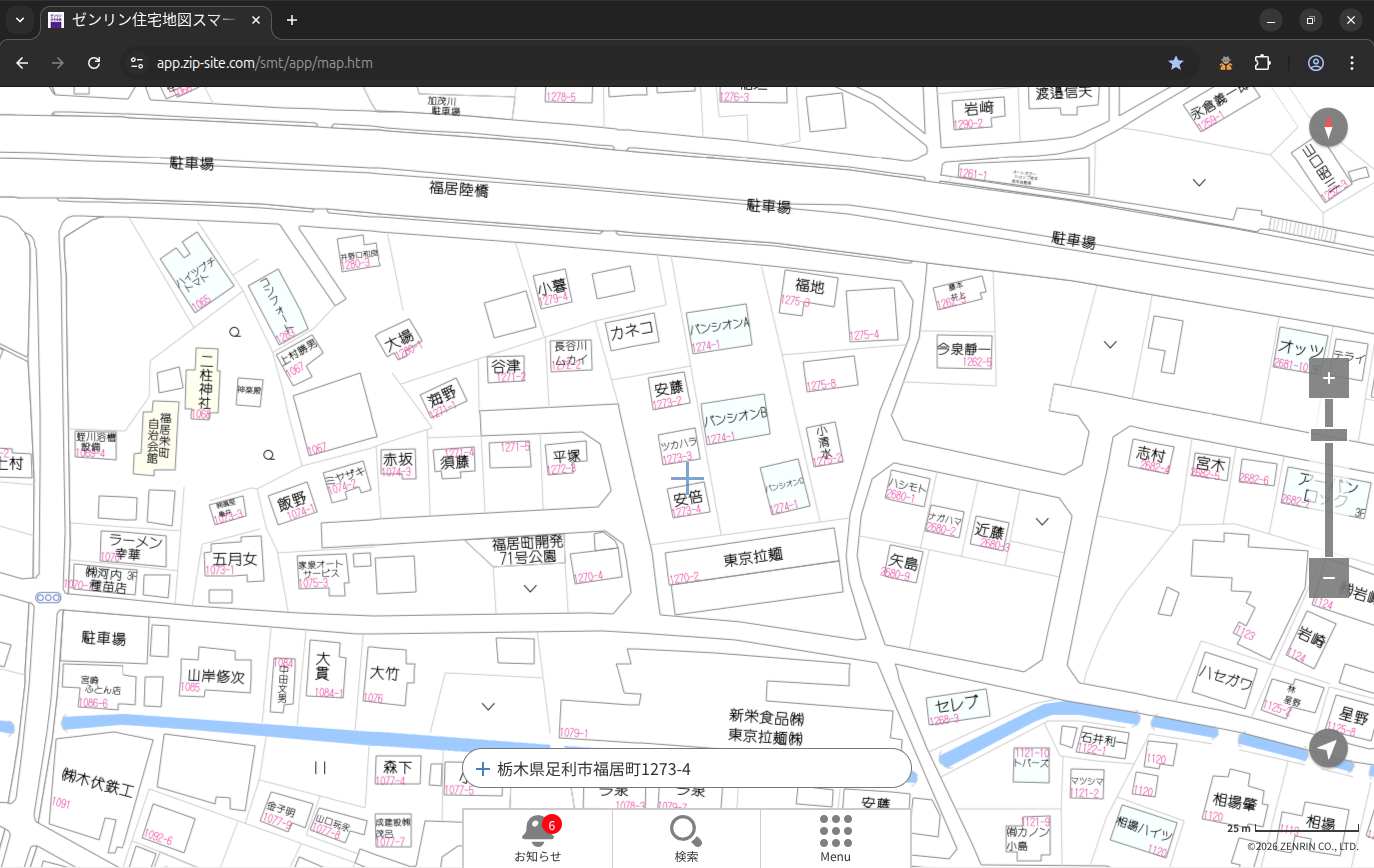The height and width of the screenshot is (868, 1374).
Task: Open the tab search dropdown arrow
Action: pyautogui.click(x=19, y=20)
